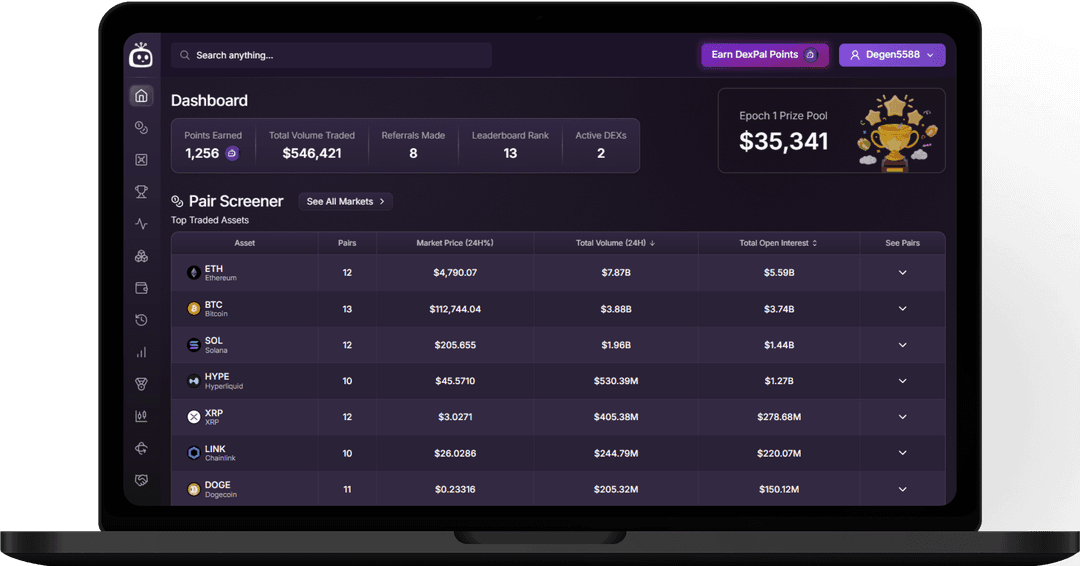Click the wallet icon in the sidebar
This screenshot has width=1080, height=566.
[x=141, y=288]
